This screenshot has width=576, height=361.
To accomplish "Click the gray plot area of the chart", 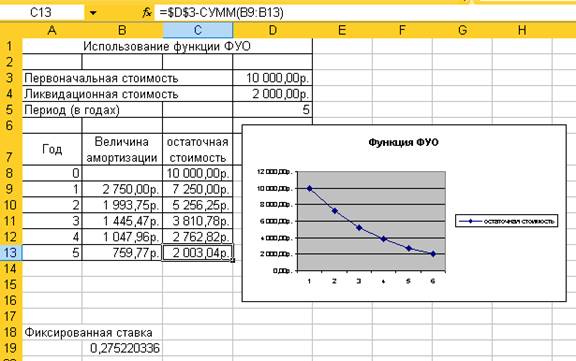I will 371,221.
